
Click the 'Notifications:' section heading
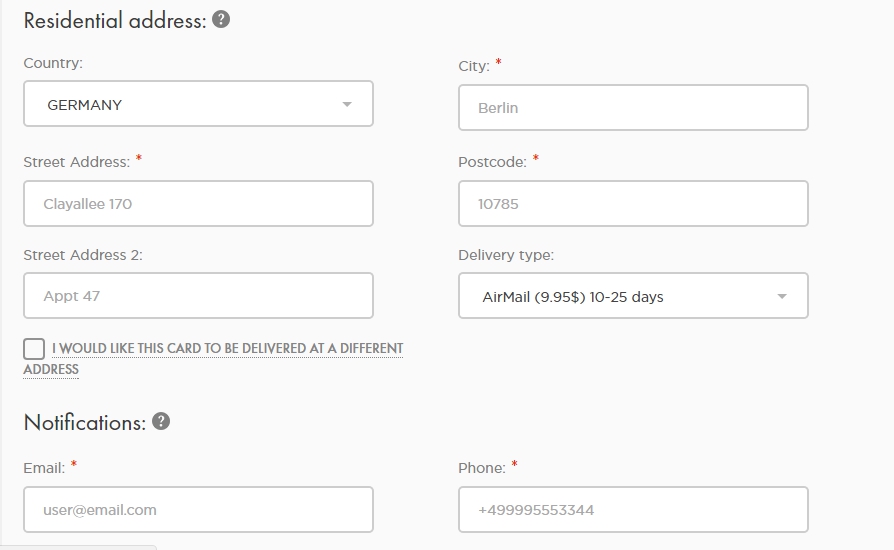tap(85, 422)
